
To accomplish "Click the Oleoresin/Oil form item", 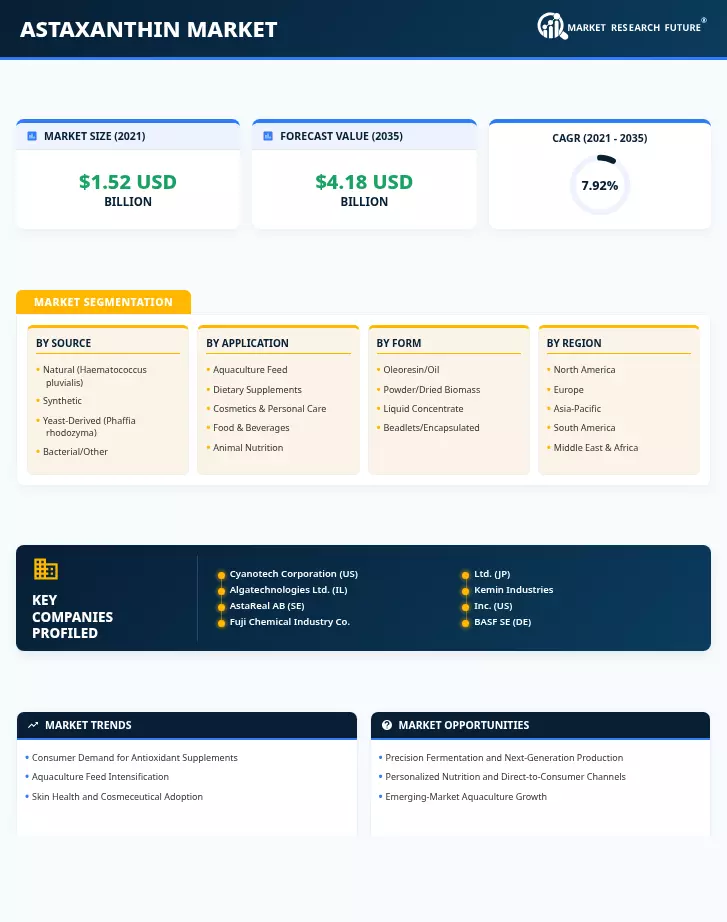I will tap(411, 369).
